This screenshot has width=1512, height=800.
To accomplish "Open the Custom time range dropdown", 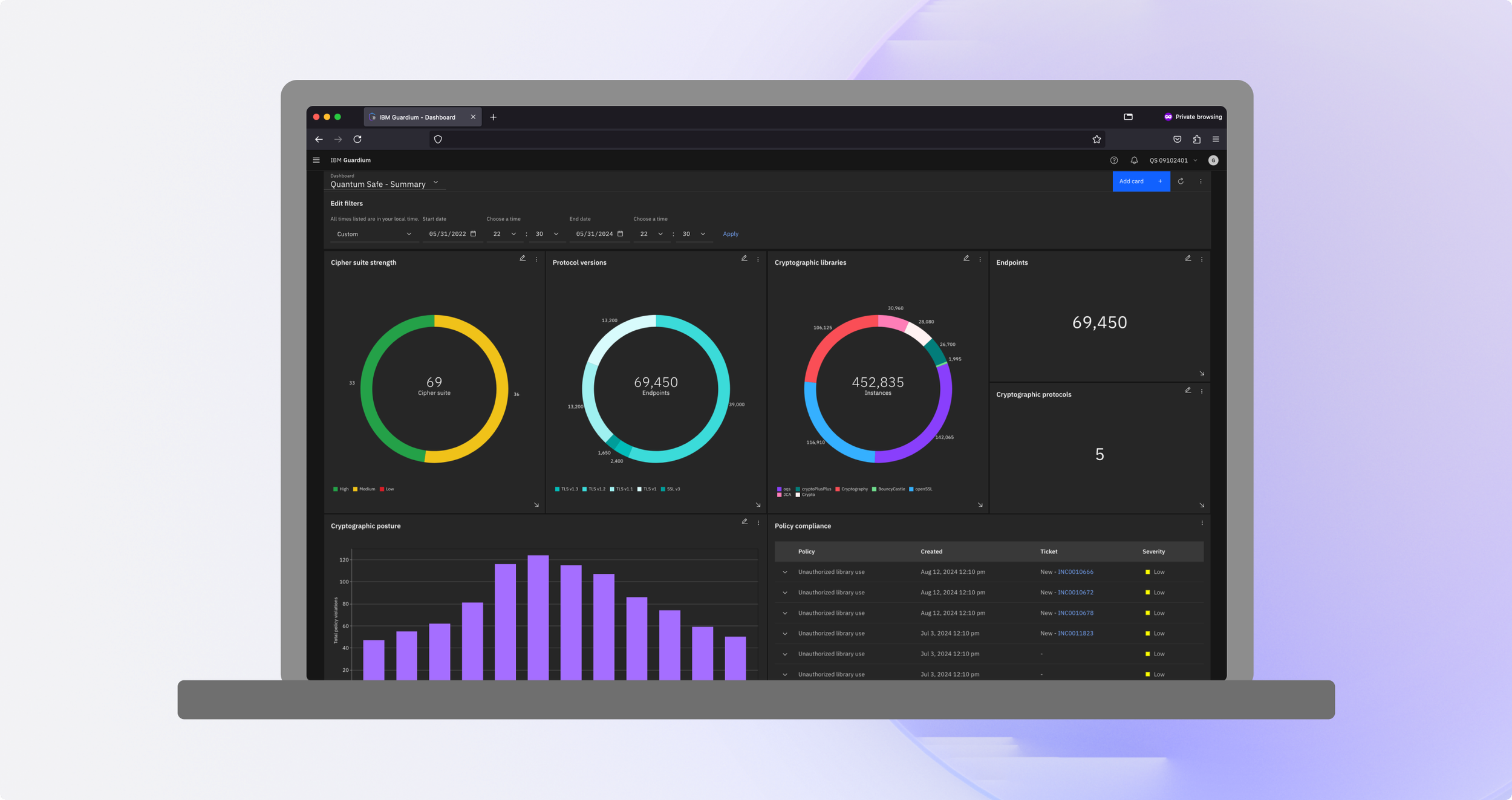I will [x=374, y=234].
